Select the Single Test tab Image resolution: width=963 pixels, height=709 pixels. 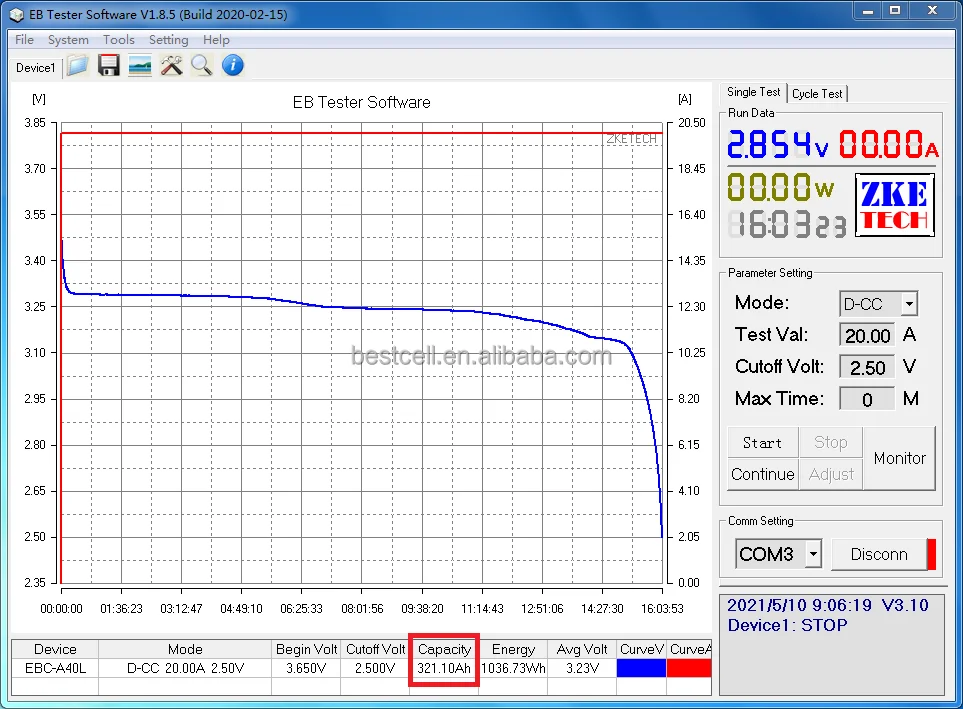754,92
